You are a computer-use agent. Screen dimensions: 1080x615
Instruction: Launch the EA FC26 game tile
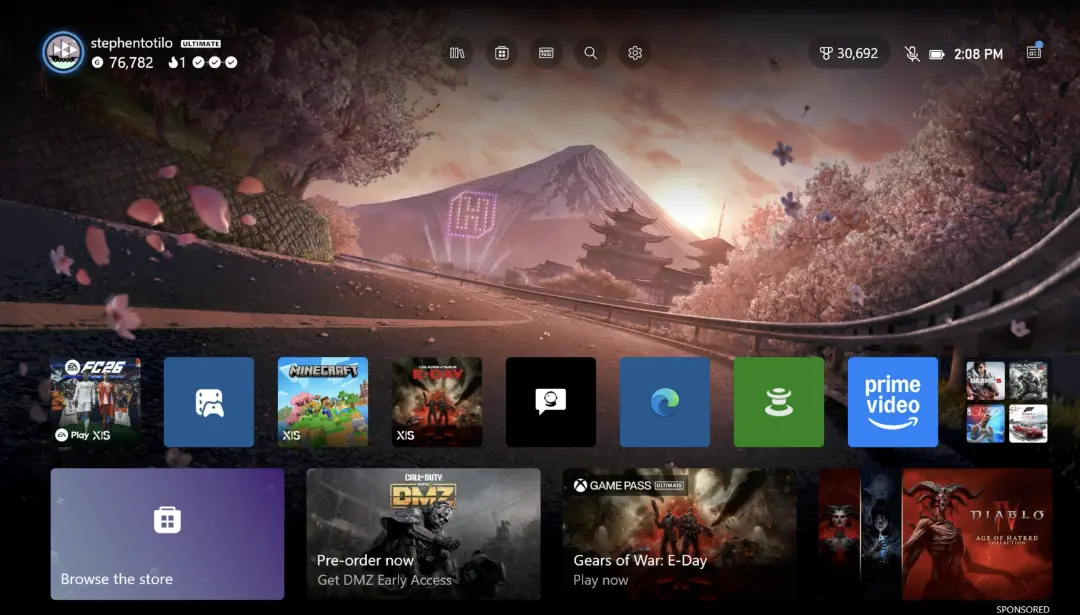pyautogui.click(x=95, y=402)
